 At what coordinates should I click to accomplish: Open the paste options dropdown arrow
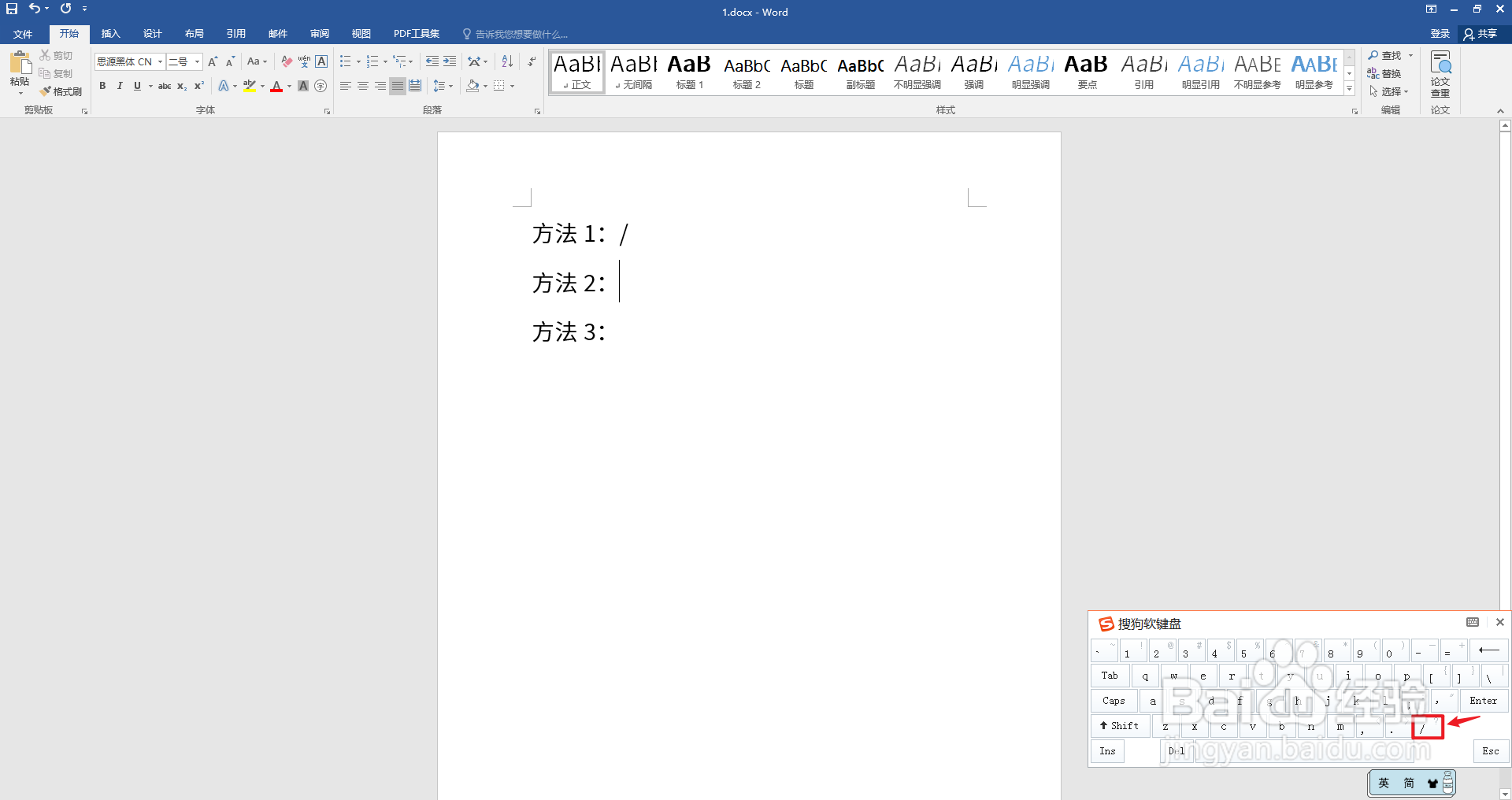tap(20, 93)
